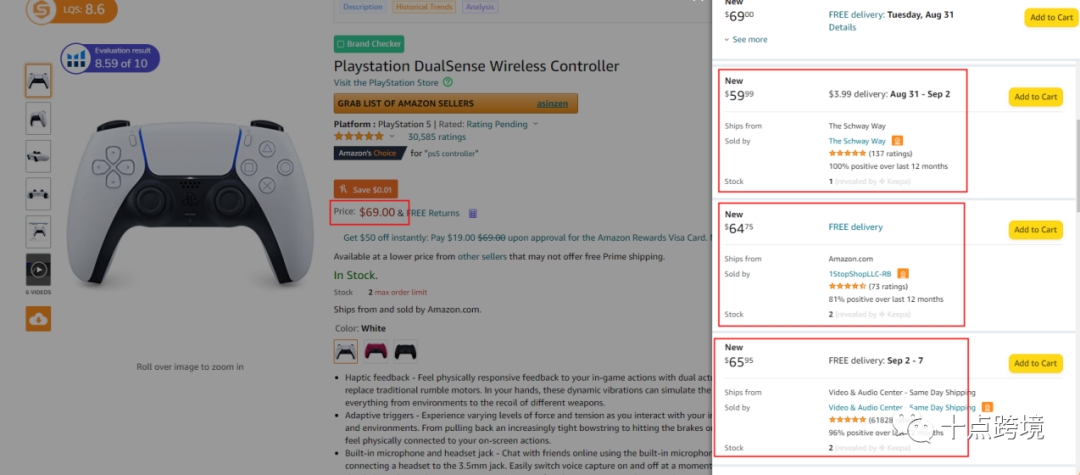Play the 6 VIDEOS thumbnail
This screenshot has width=1080, height=475.
click(38, 270)
